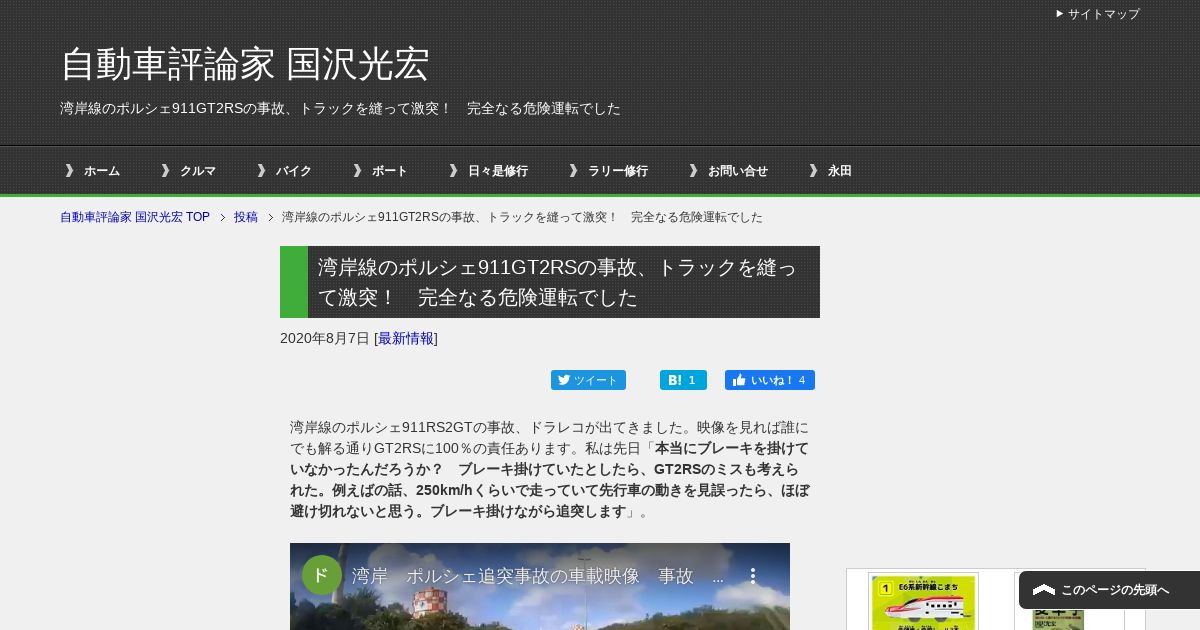
Task: Click the Hatena bookmark B! button
Action: point(683,380)
